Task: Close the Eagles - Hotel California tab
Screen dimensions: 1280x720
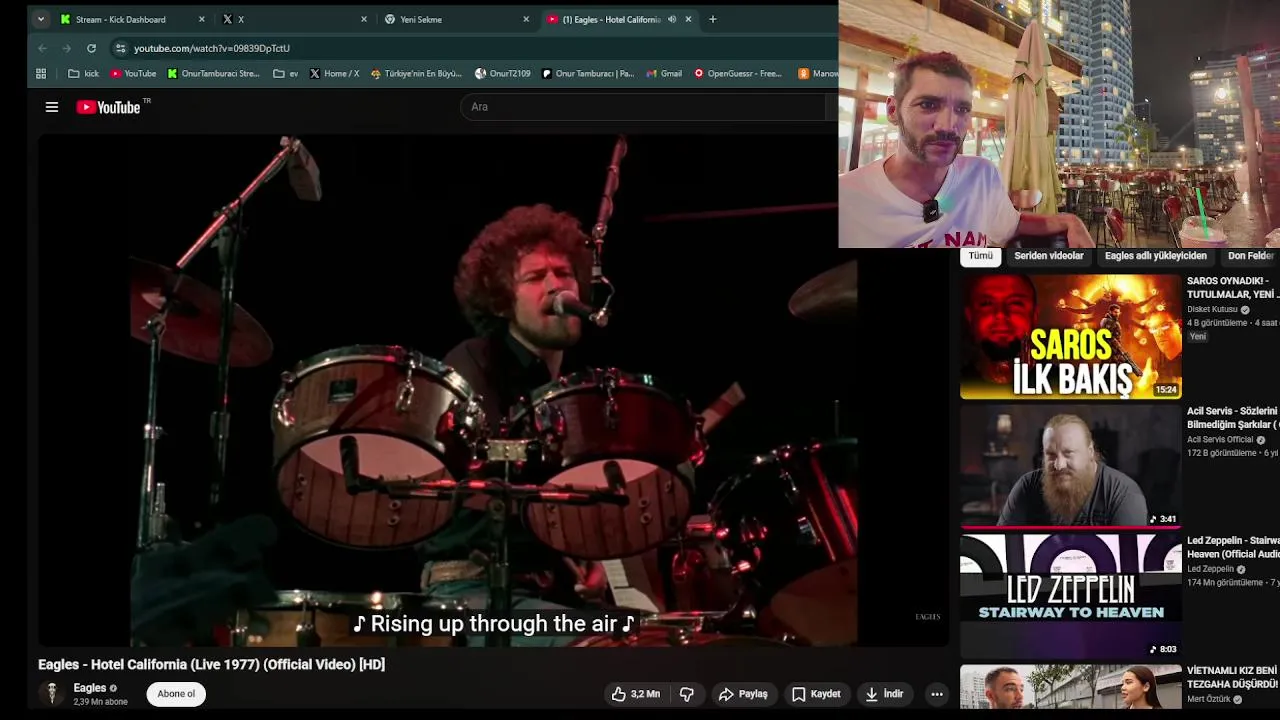Action: (688, 19)
